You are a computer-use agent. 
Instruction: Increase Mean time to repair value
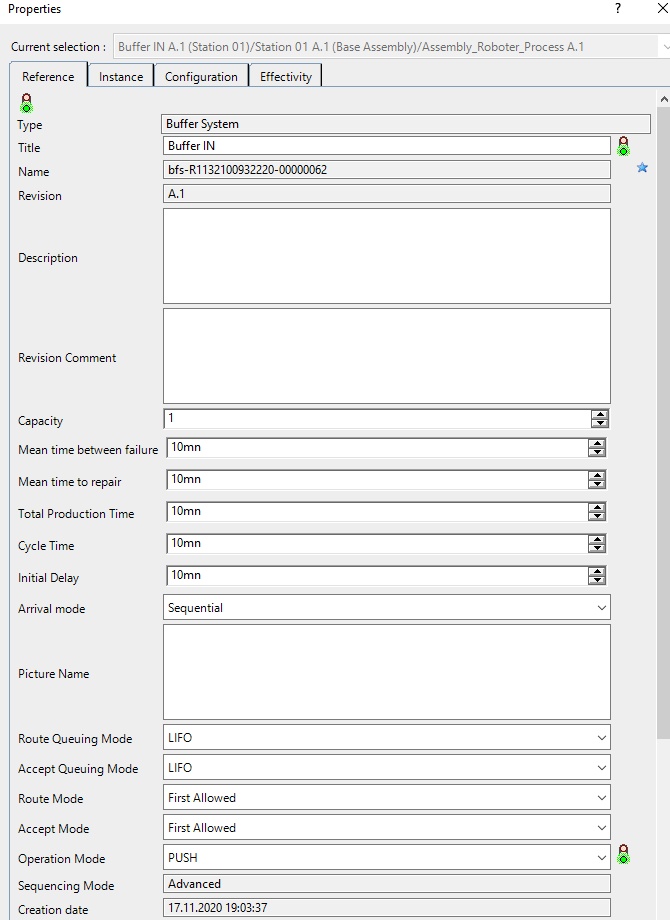[597, 475]
